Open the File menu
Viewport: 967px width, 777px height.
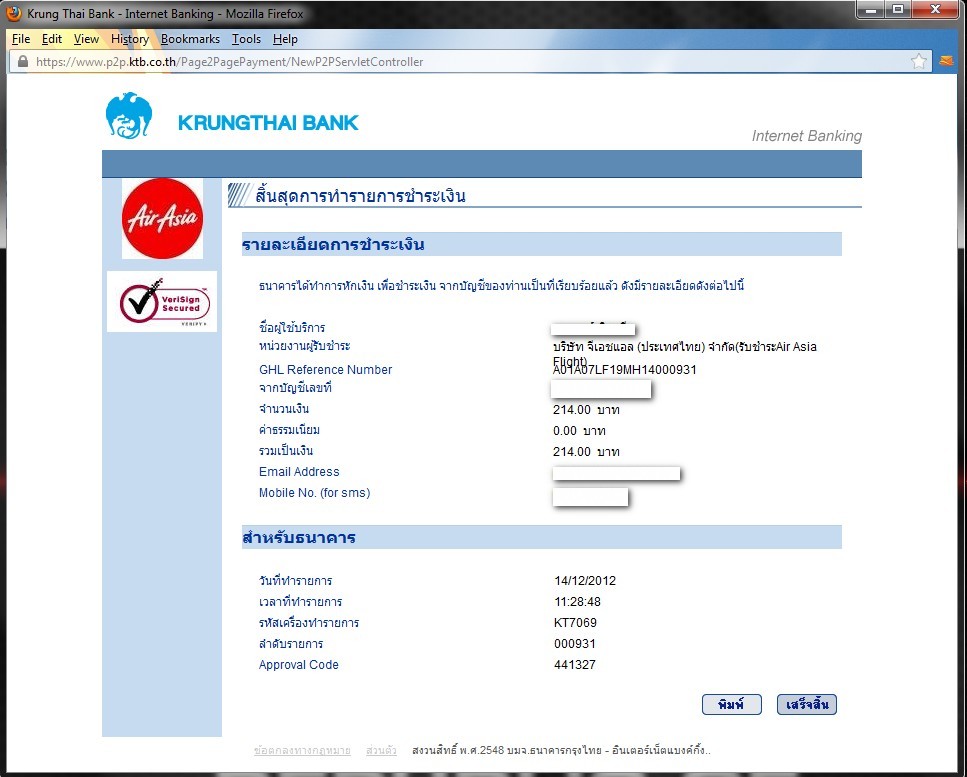coord(21,39)
